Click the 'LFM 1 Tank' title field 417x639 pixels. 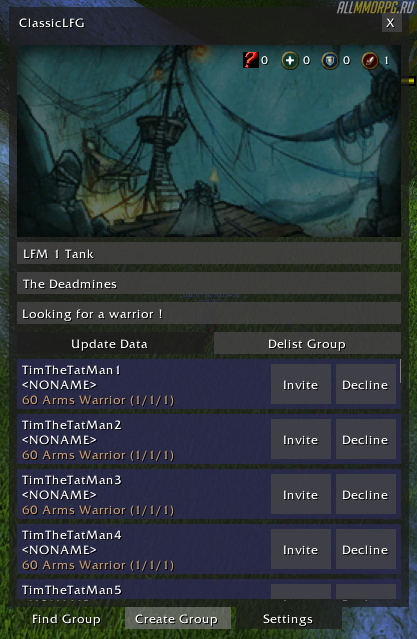[x=209, y=253]
